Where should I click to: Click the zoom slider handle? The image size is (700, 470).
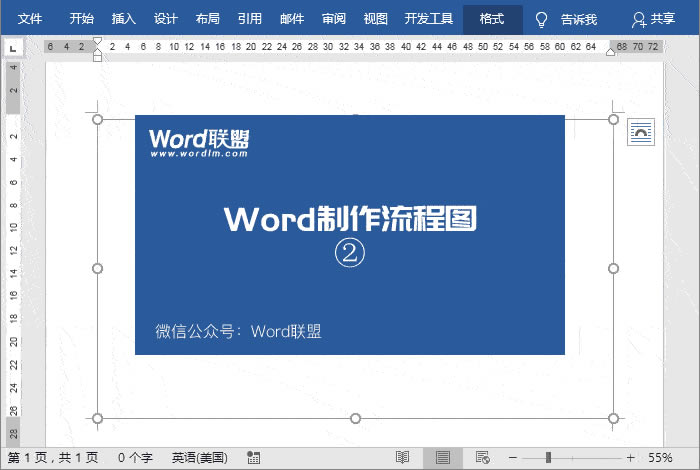point(546,457)
